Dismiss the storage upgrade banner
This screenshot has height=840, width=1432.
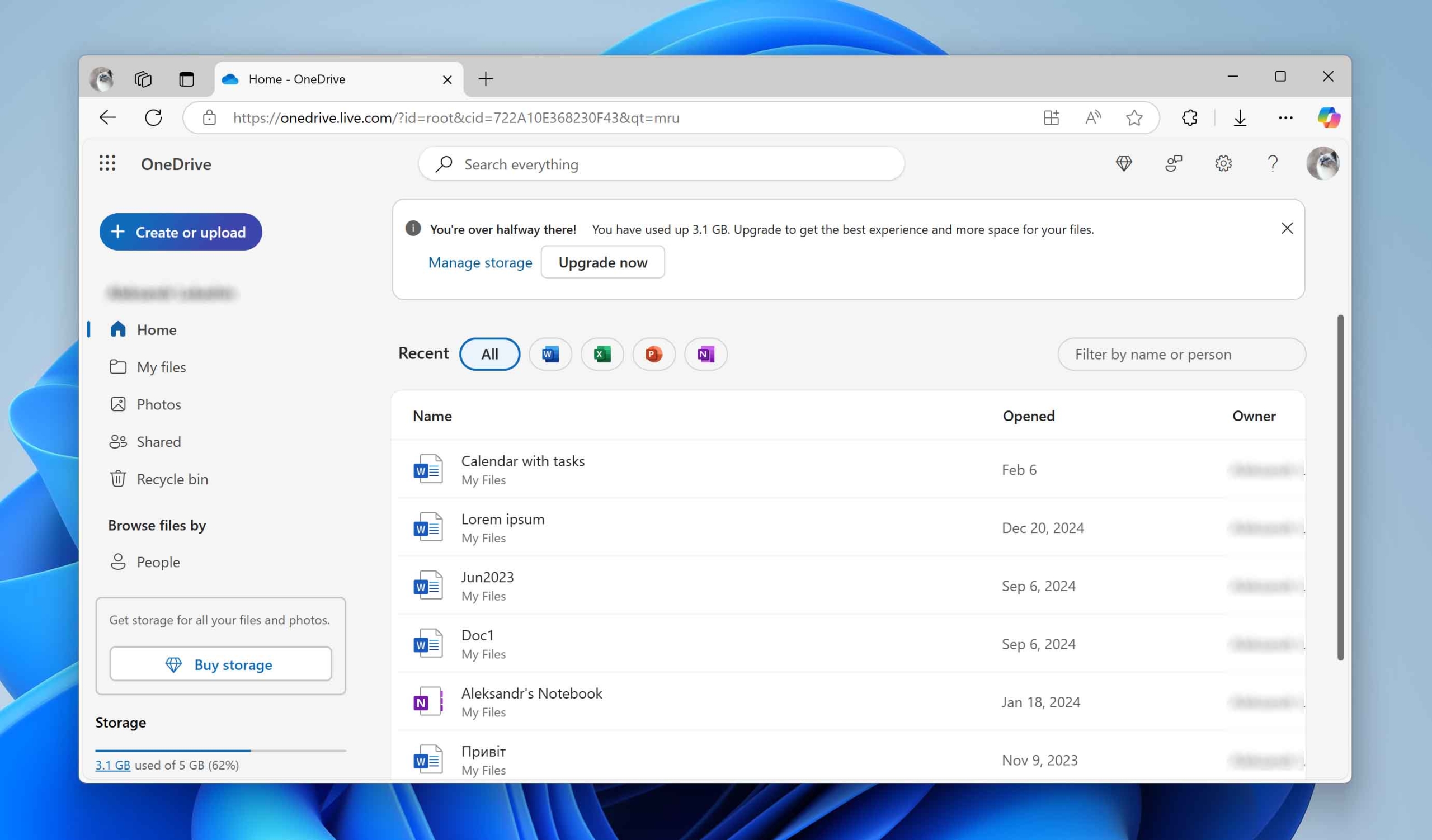click(x=1287, y=228)
